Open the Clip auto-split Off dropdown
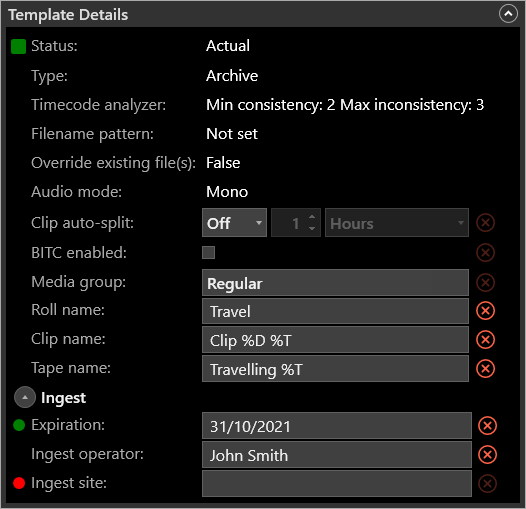The width and height of the screenshot is (526, 509). 234,223
